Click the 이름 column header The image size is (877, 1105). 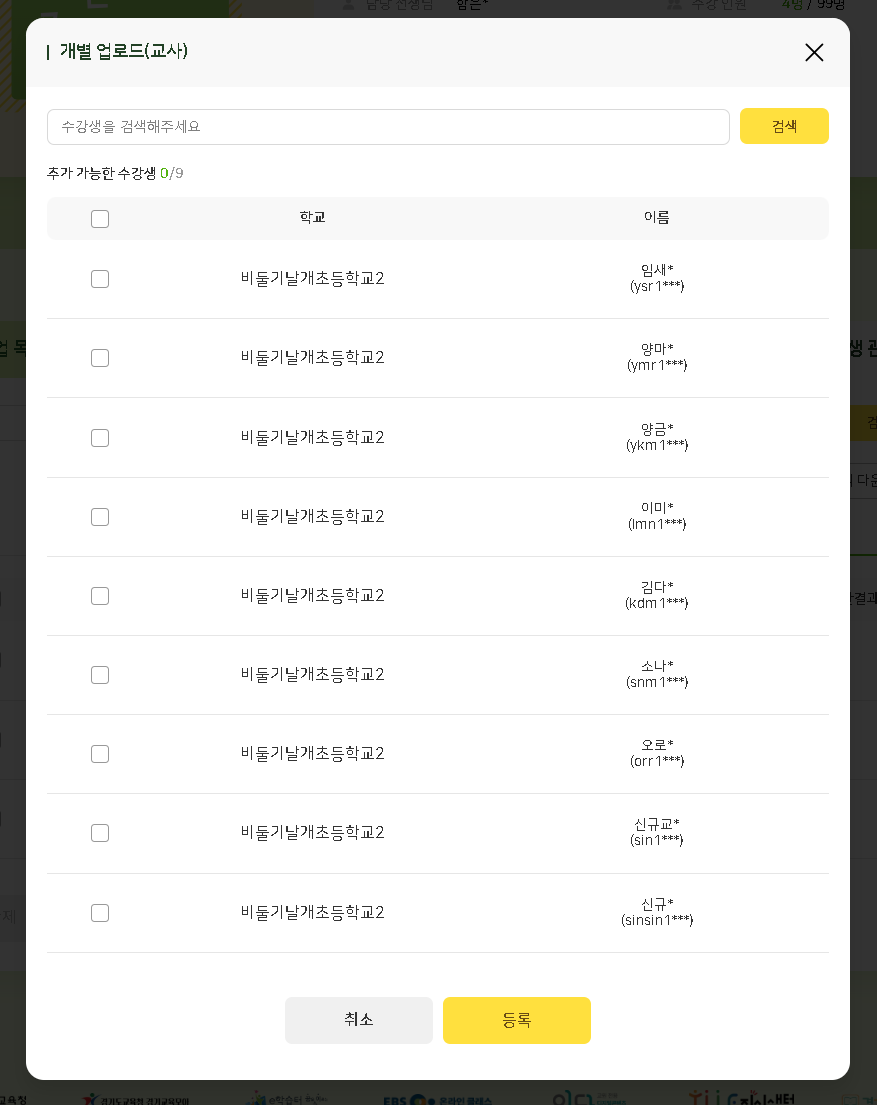[x=656, y=218]
